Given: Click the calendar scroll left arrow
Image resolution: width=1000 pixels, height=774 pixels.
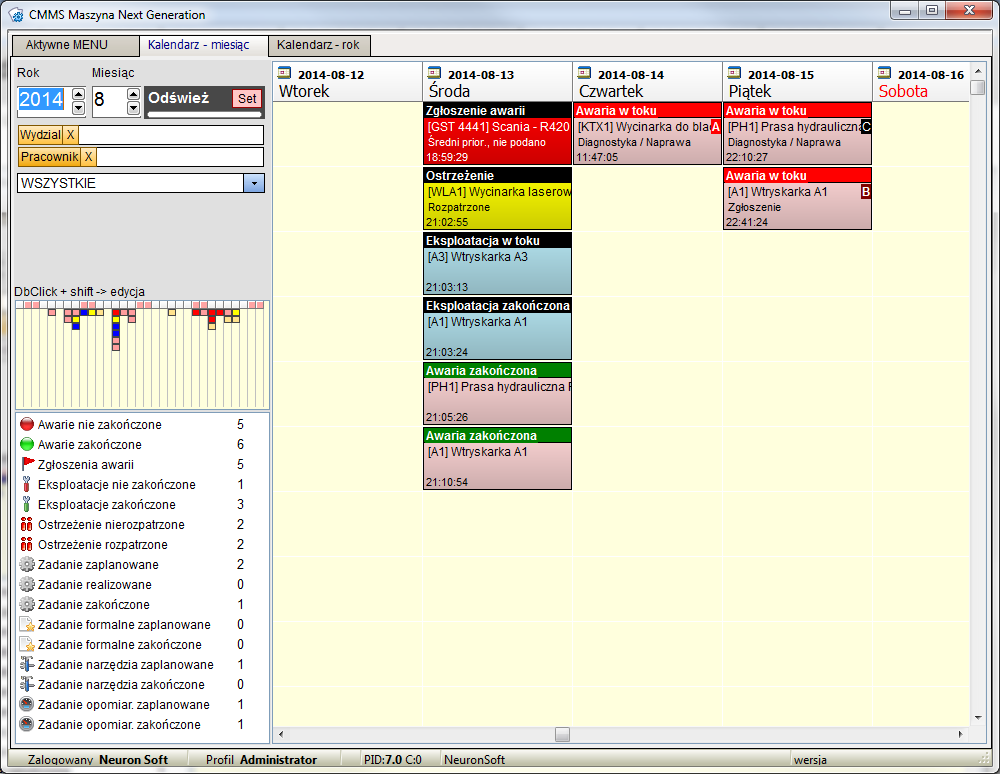Looking at the screenshot, I should (x=281, y=734).
